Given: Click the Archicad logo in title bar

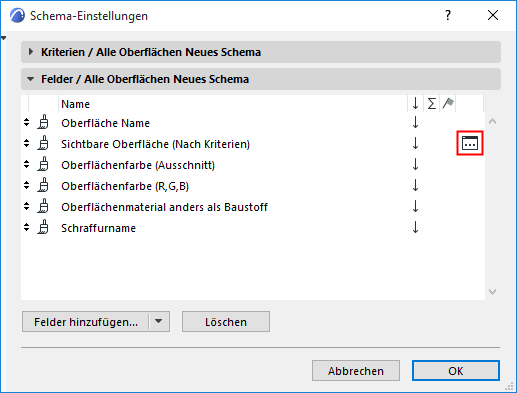Looking at the screenshot, I should click(17, 15).
